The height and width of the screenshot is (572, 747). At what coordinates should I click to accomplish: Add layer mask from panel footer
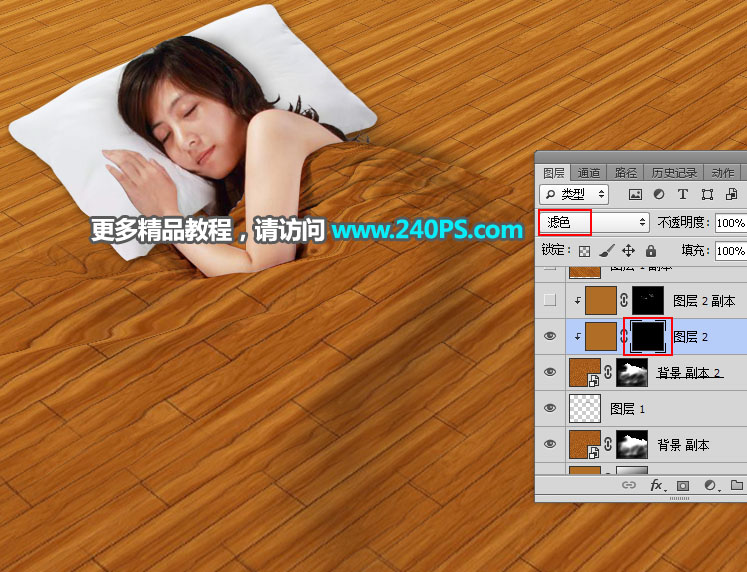[683, 485]
